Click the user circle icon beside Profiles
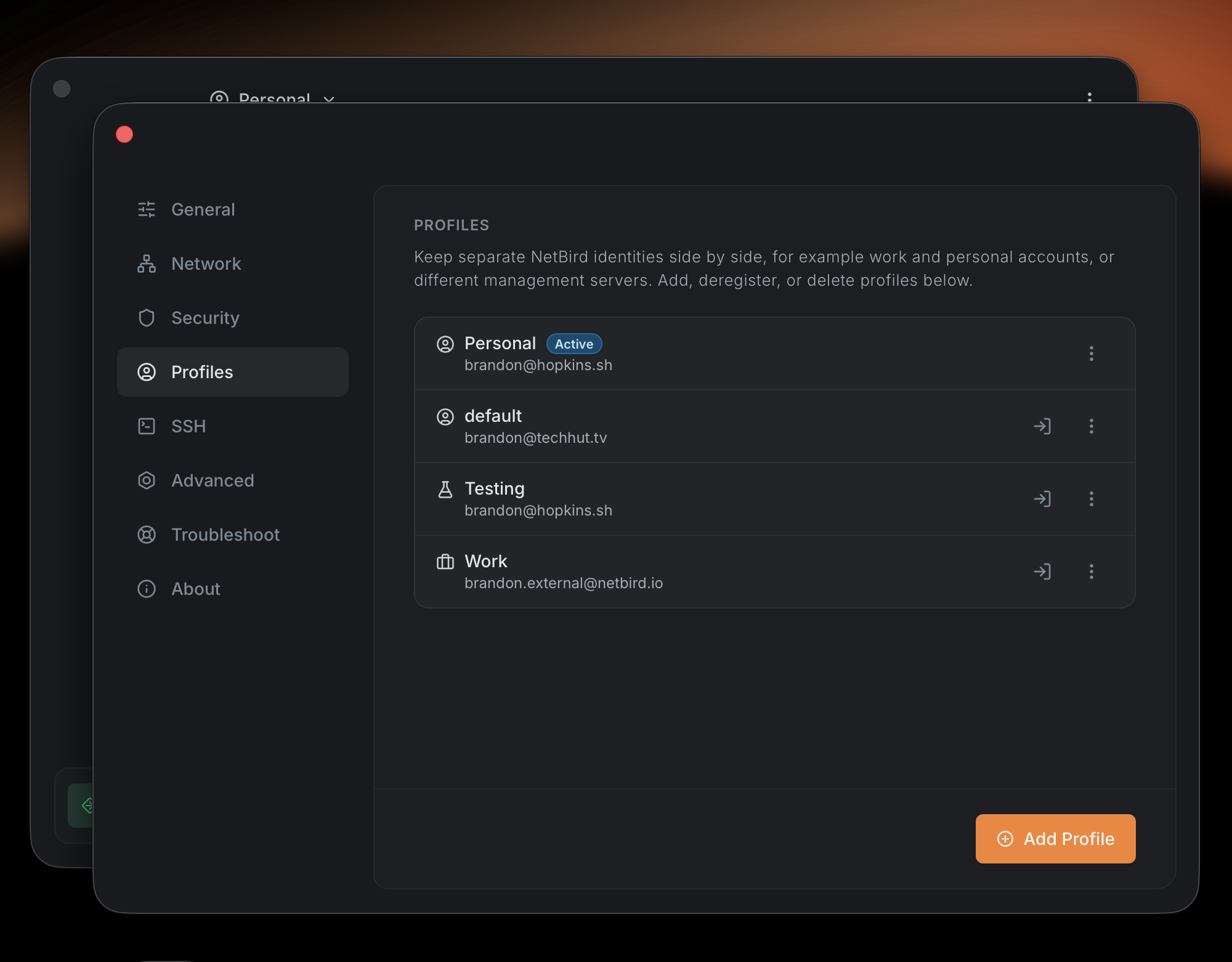This screenshot has width=1232, height=962. (x=147, y=372)
